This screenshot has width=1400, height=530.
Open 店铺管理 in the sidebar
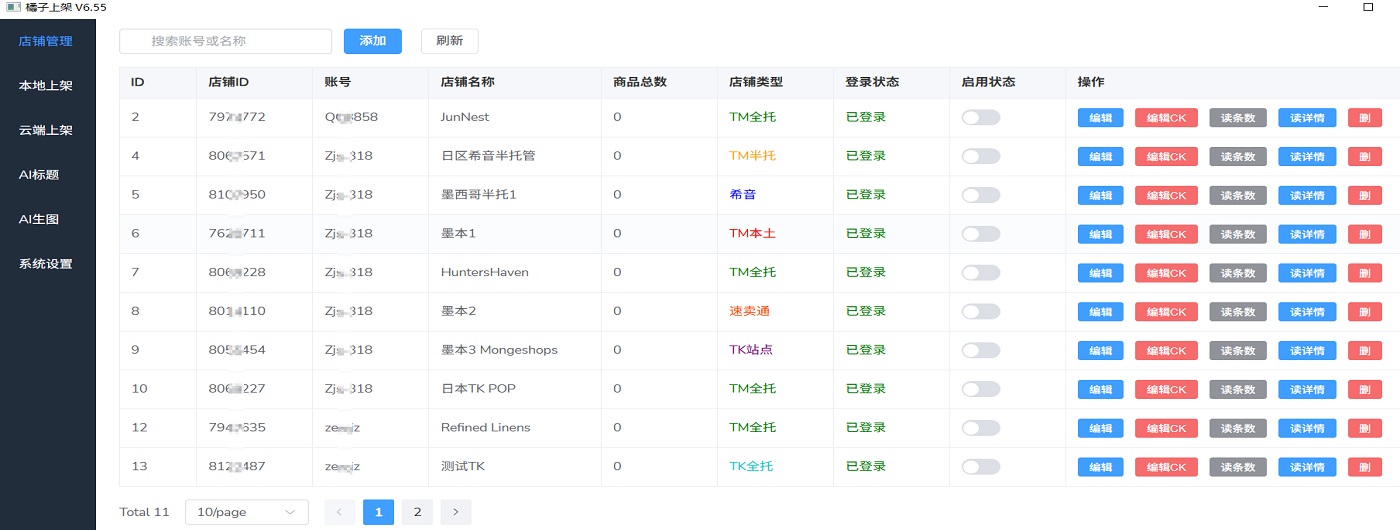point(46,41)
